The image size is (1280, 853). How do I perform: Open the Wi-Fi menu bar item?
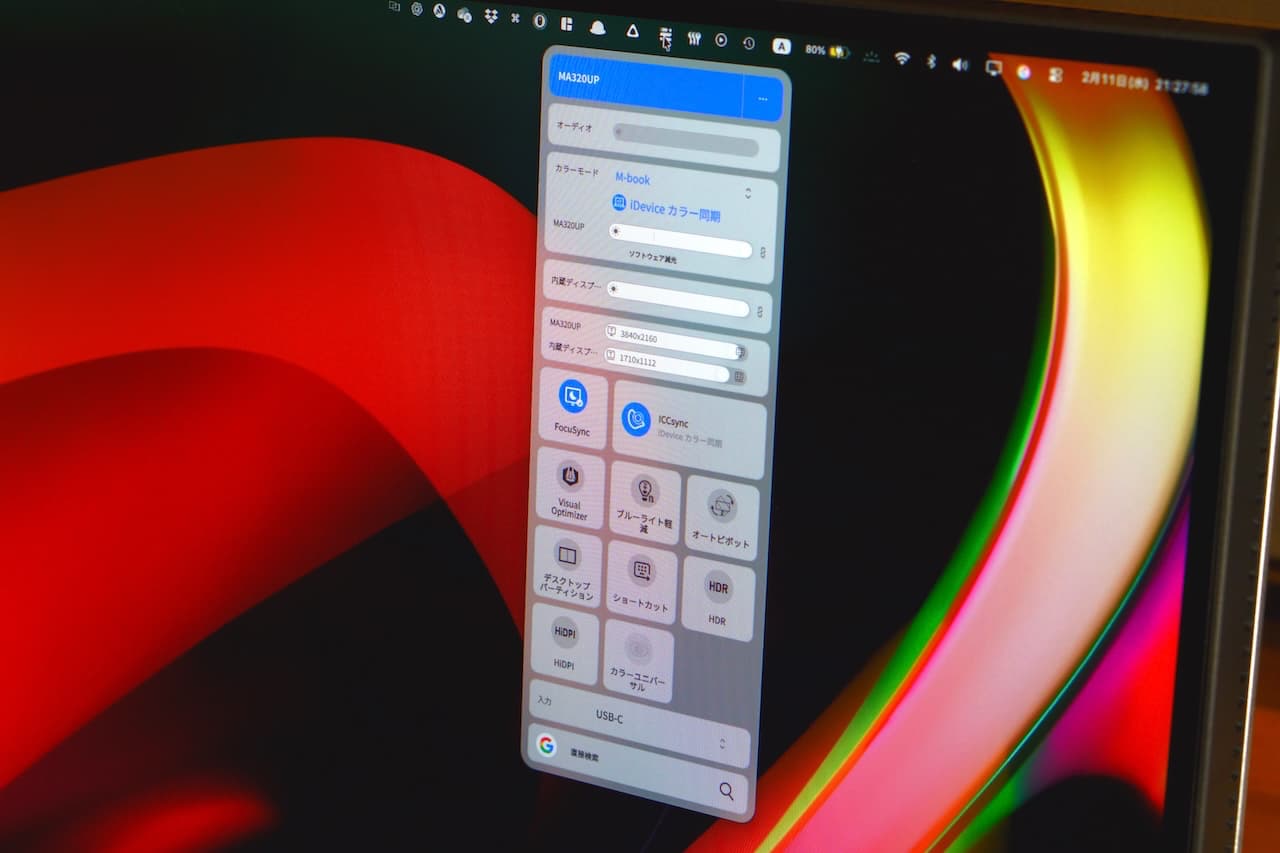901,59
